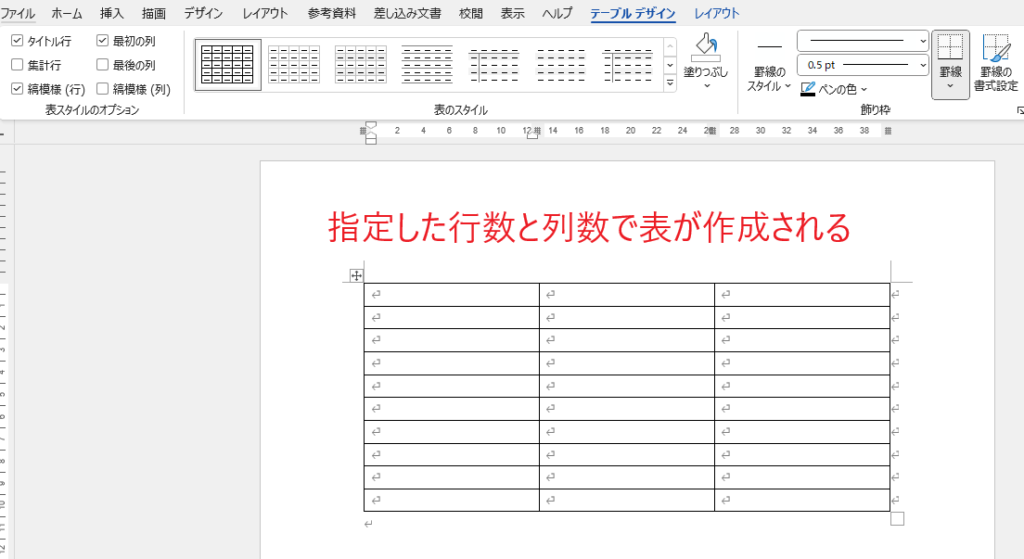Enable the 最後の列 checkbox
Screen dimensions: 1024x559
(103, 65)
